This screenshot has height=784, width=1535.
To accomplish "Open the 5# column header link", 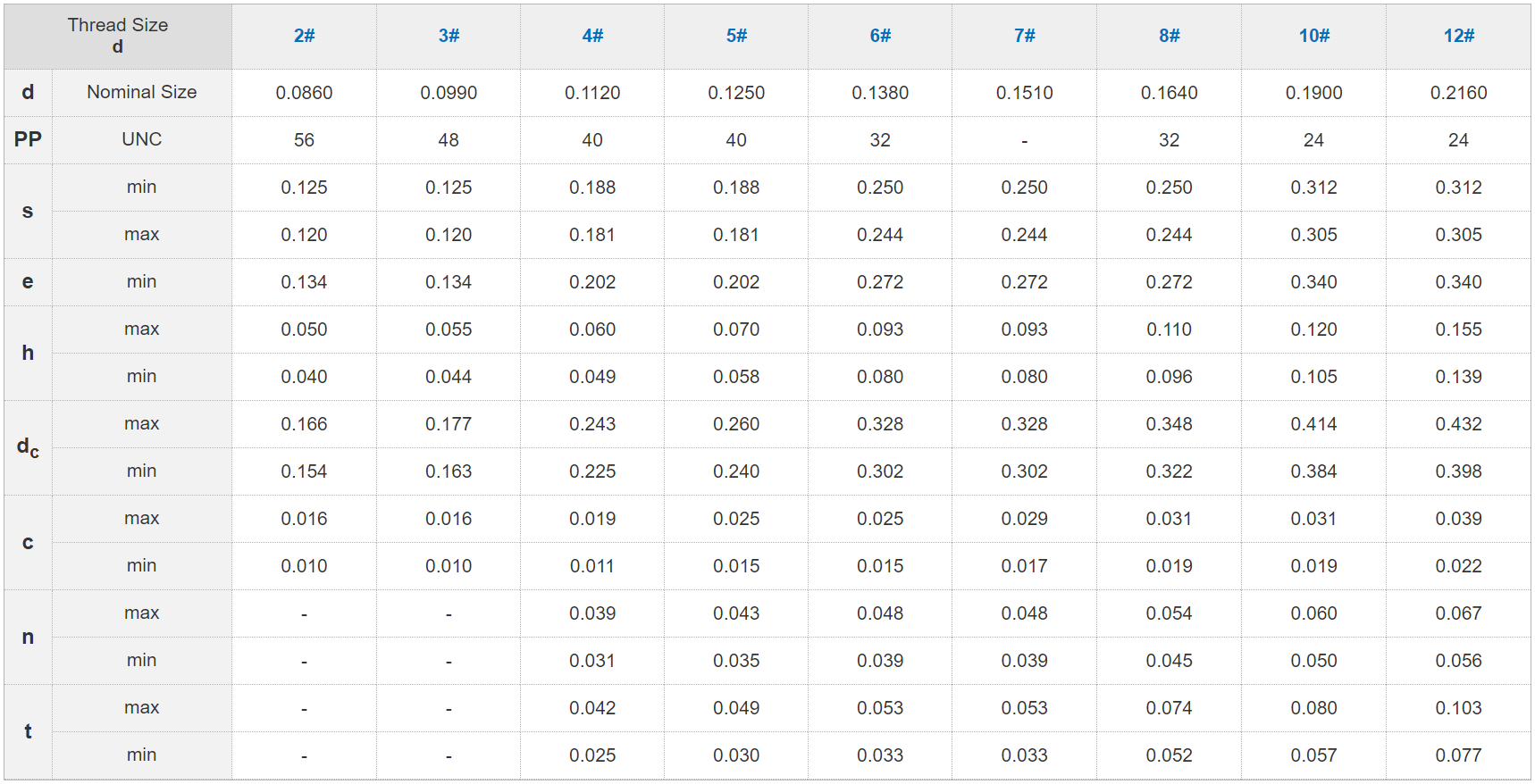I will (x=736, y=36).
